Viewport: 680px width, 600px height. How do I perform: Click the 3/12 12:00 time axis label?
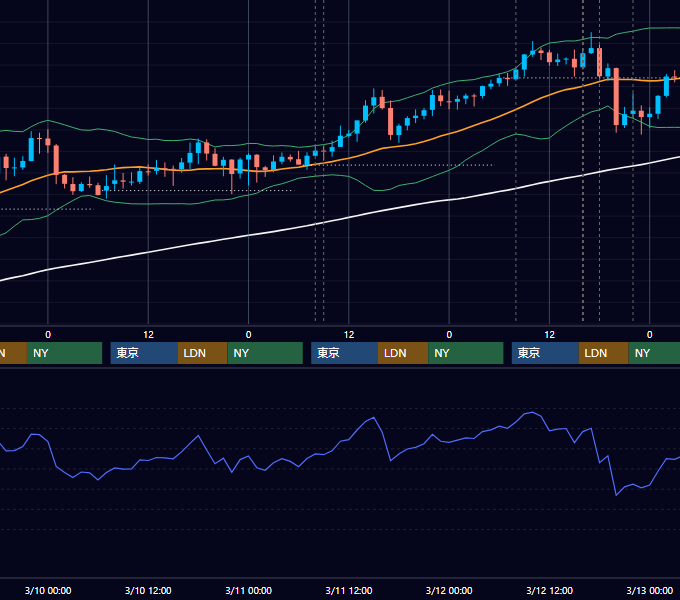549,590
